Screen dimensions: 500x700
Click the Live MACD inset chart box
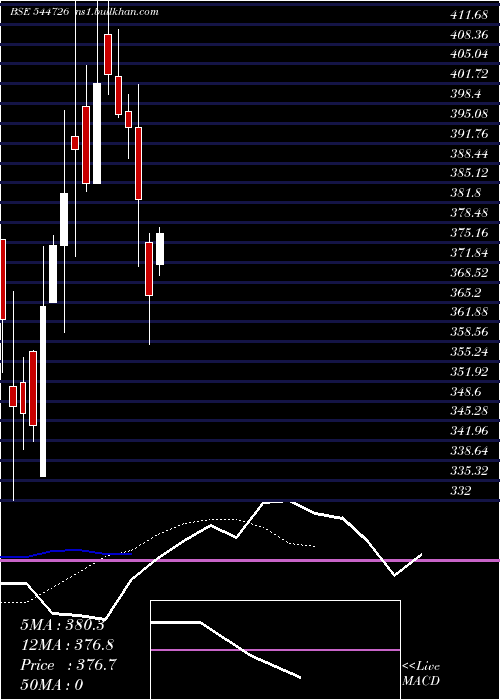coord(275,650)
